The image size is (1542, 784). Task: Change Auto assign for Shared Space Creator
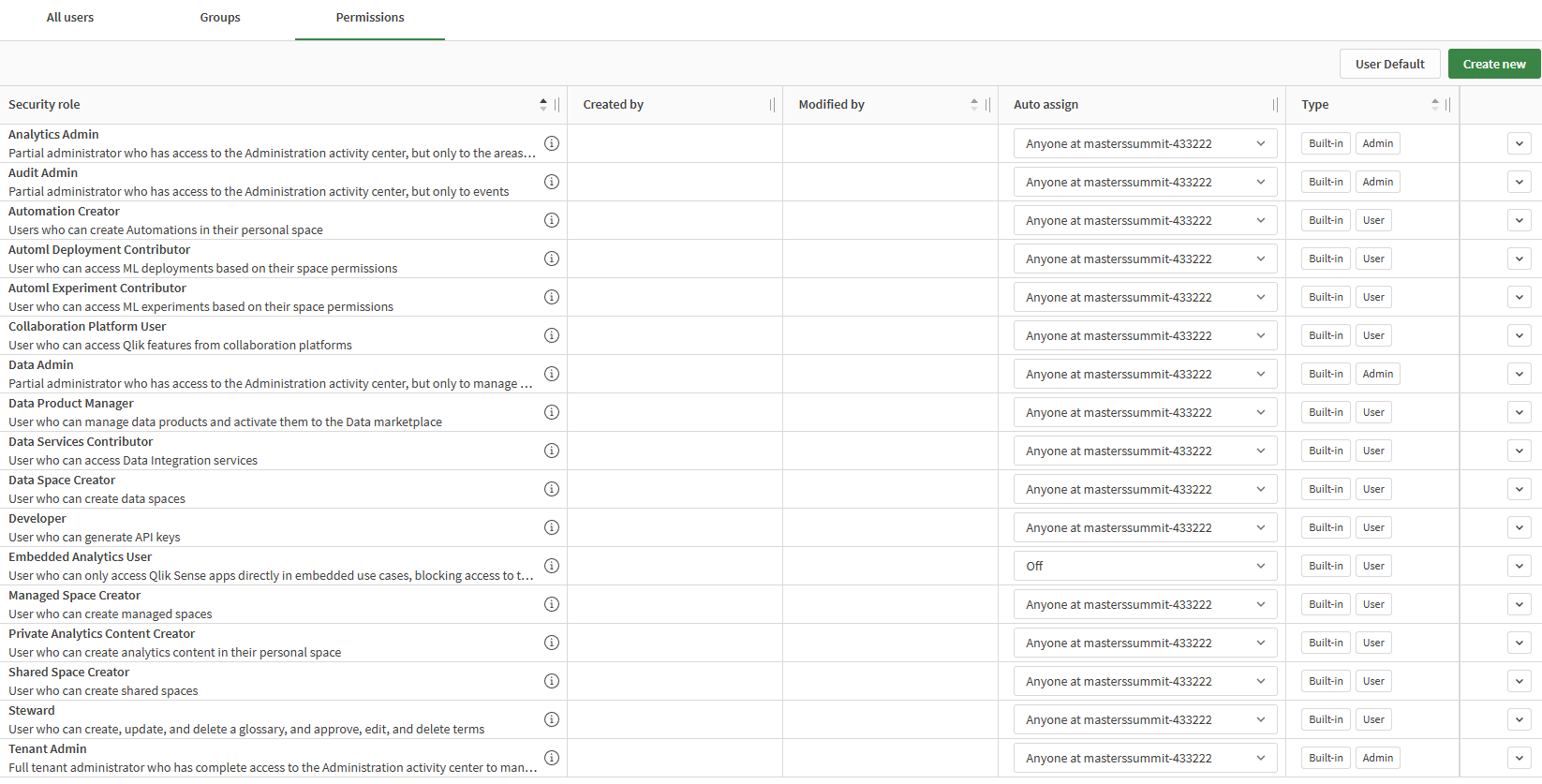click(x=1145, y=681)
